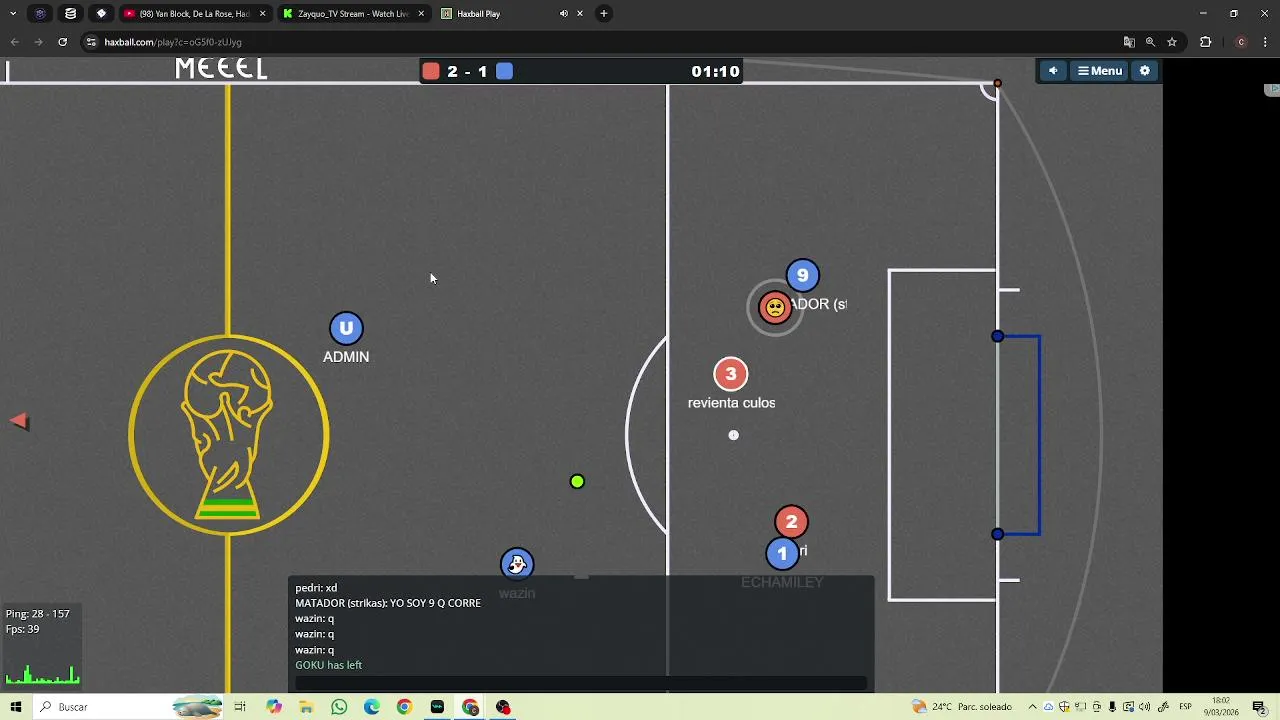
Task: Translate this page icon
Action: (1129, 42)
